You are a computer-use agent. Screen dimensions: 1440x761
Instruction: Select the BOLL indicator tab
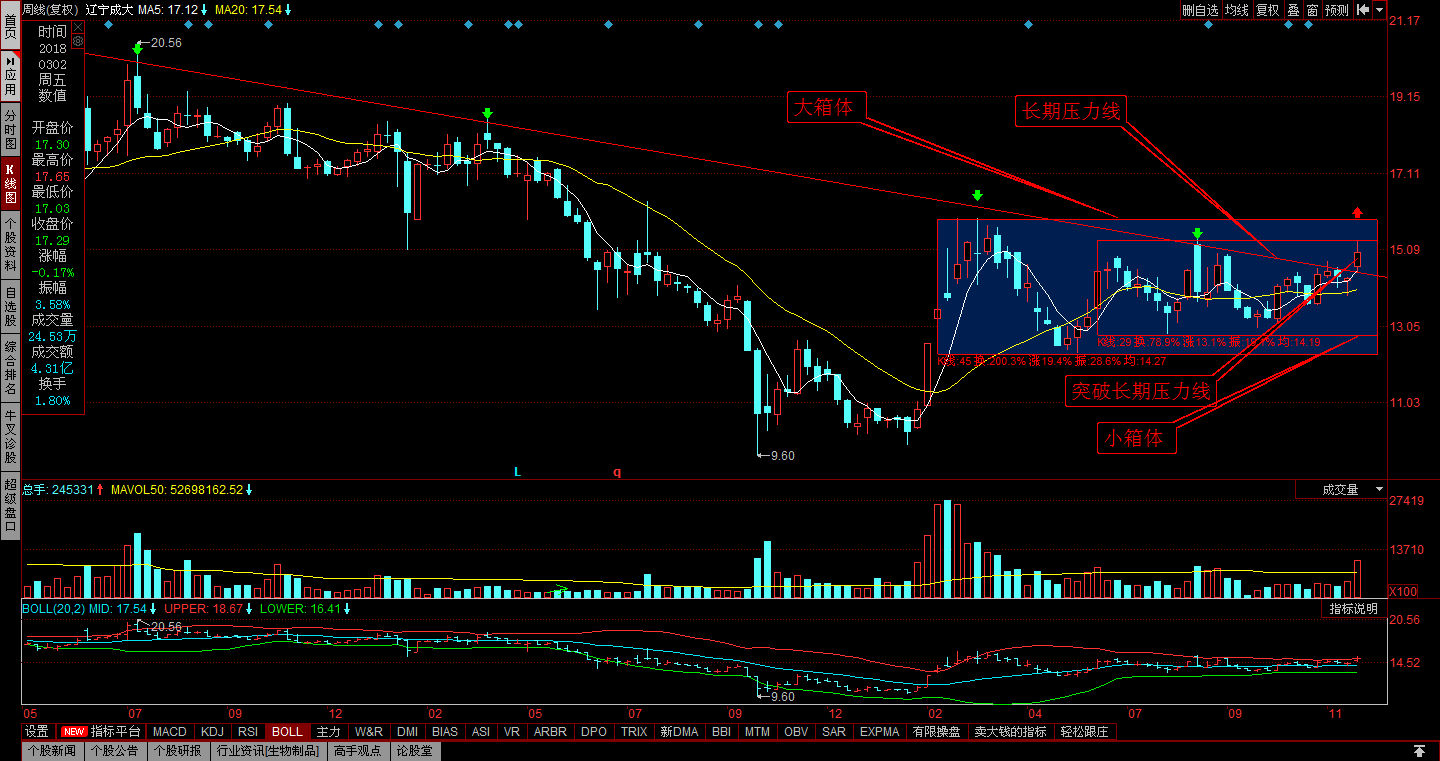tap(288, 732)
